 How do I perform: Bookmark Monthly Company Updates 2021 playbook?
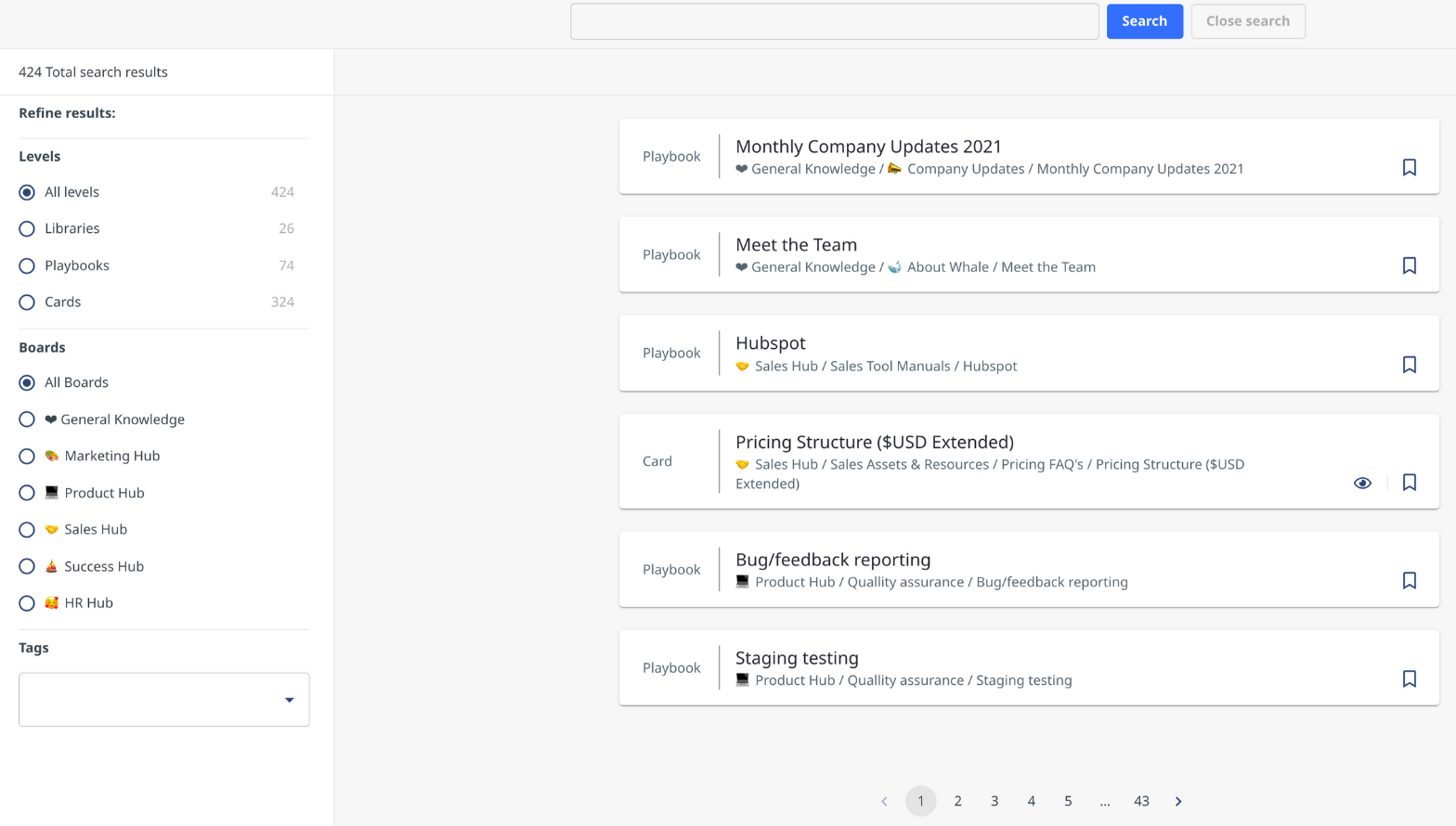(x=1409, y=167)
